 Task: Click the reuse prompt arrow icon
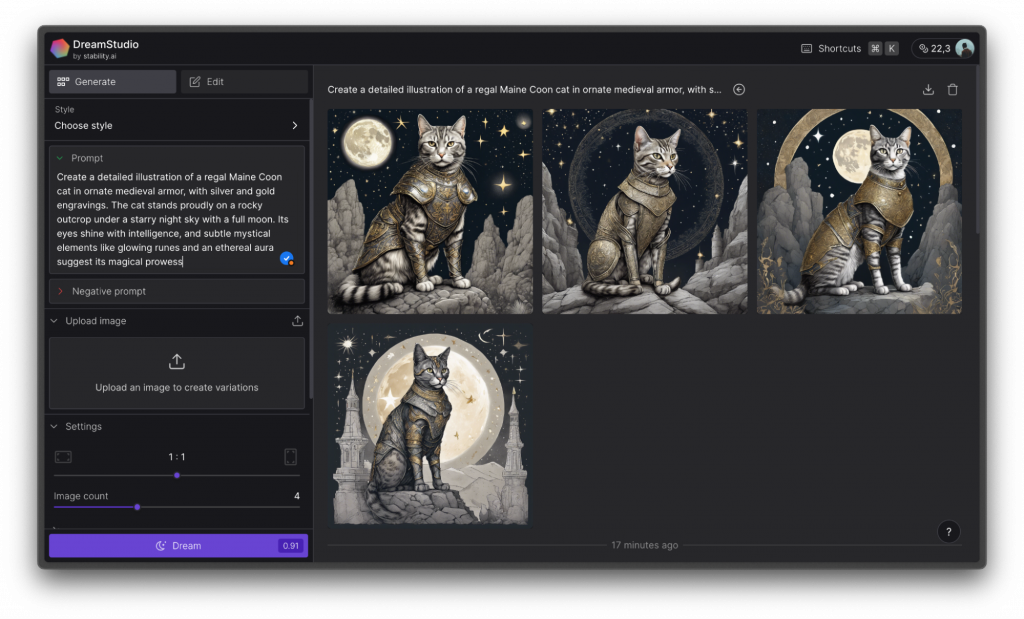tap(739, 89)
